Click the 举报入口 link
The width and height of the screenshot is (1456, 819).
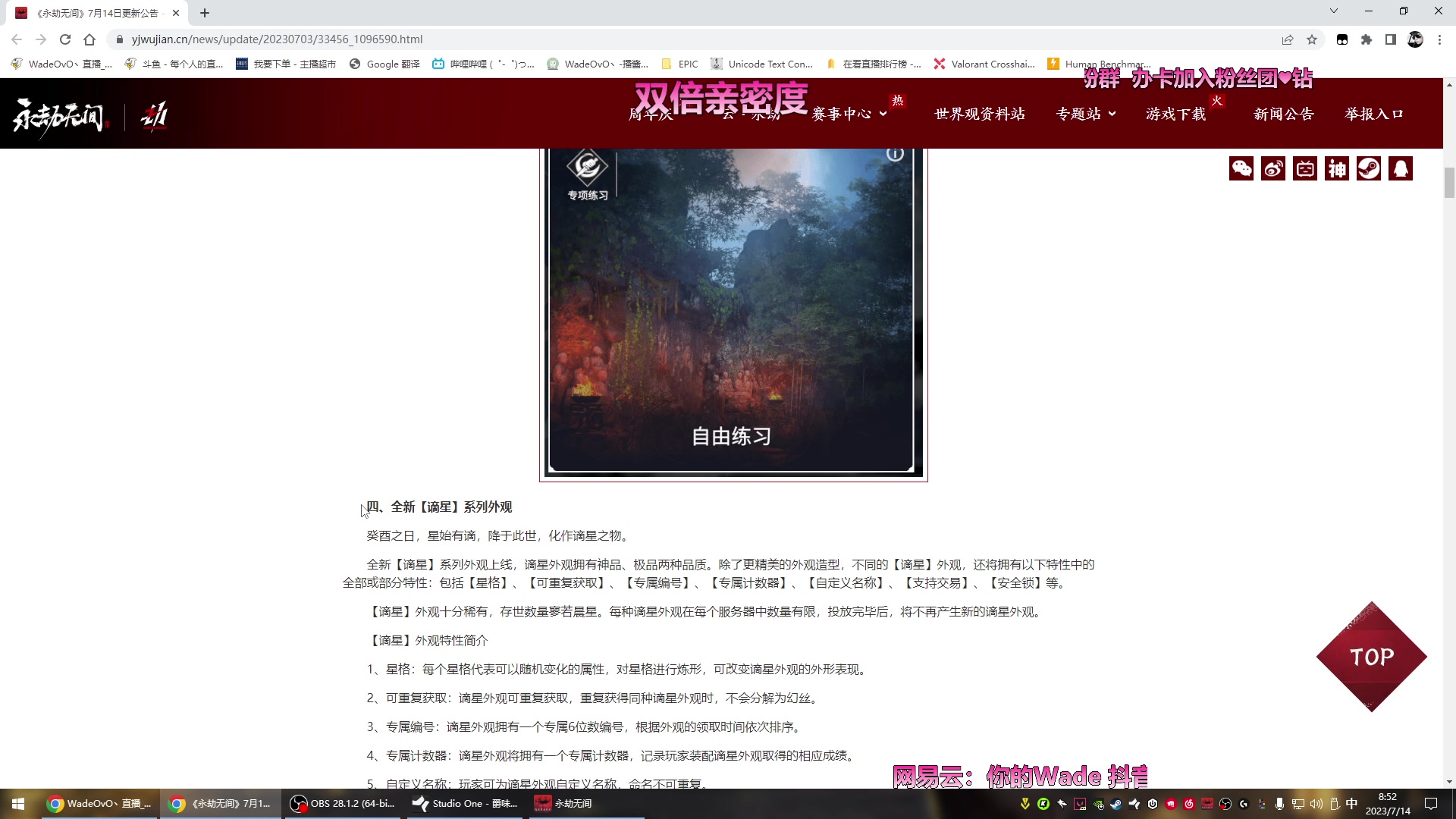click(1374, 114)
